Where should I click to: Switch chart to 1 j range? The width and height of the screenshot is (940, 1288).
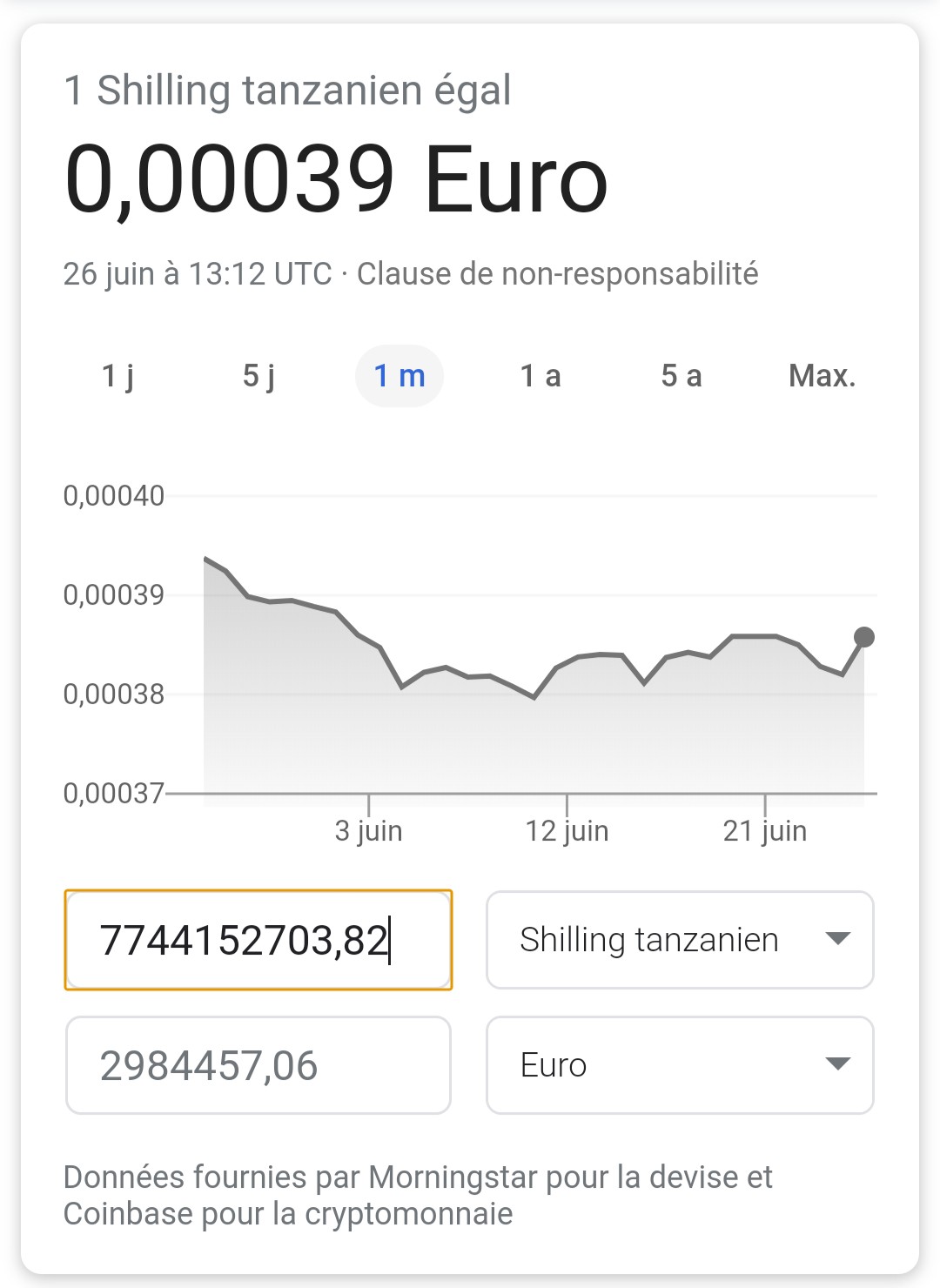tap(117, 376)
